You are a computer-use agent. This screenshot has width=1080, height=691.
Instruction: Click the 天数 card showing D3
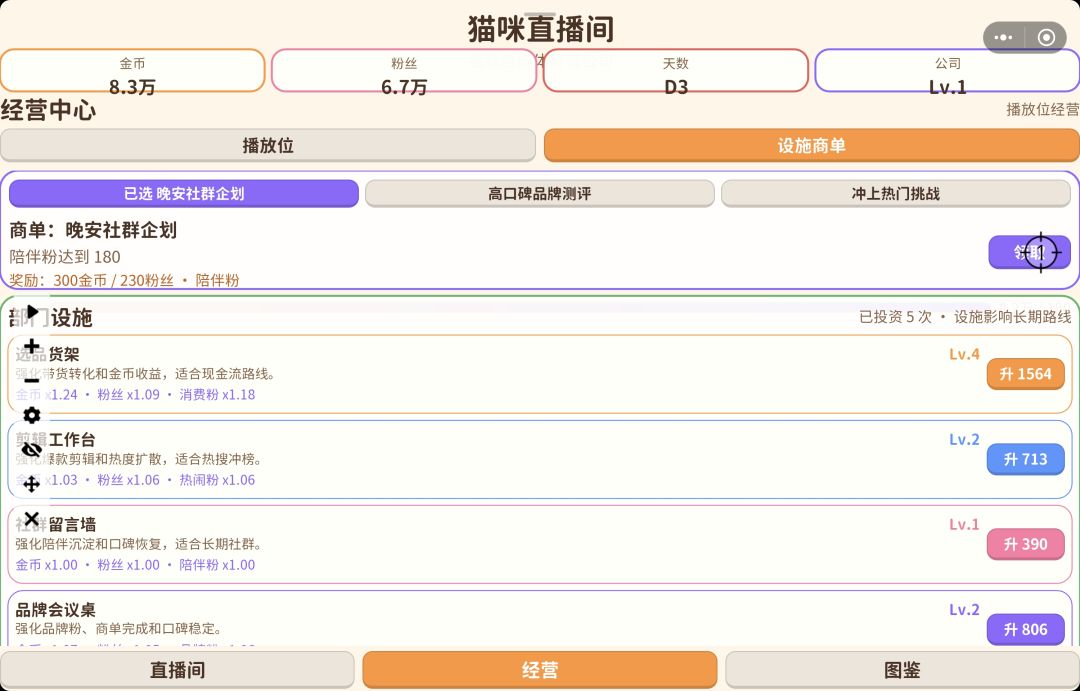[676, 70]
